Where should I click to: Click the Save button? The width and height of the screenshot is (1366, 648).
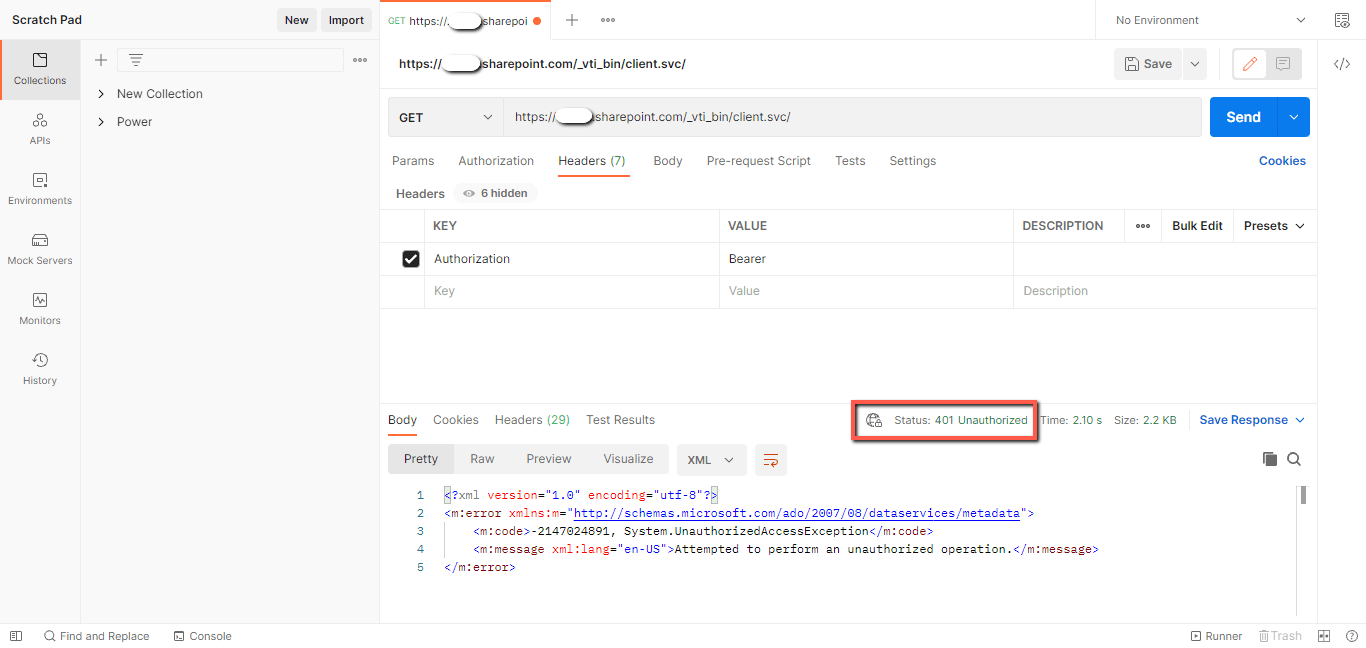1149,64
